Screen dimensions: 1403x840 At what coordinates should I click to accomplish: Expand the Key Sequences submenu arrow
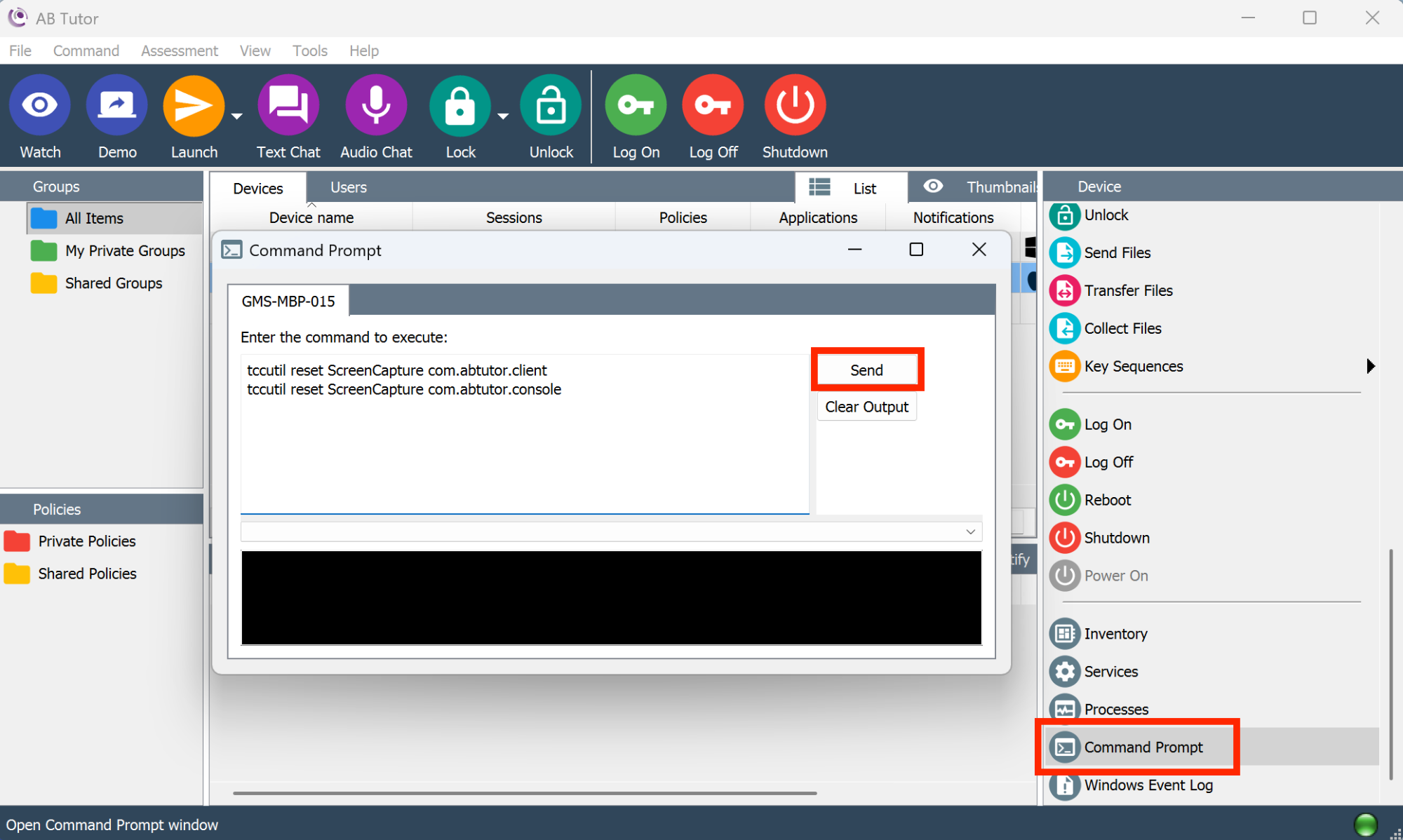pyautogui.click(x=1370, y=366)
